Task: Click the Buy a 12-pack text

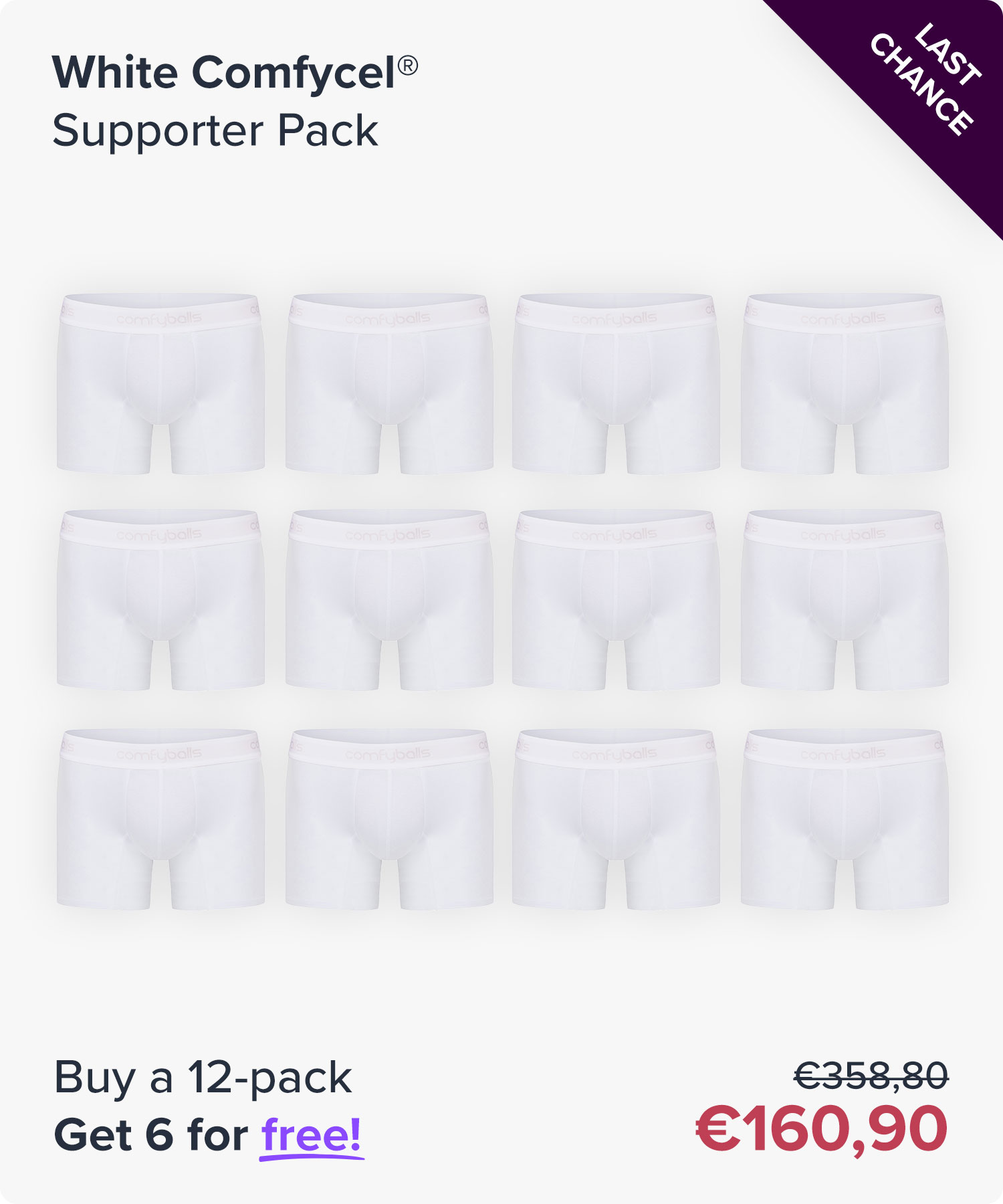Action: coord(203,1079)
